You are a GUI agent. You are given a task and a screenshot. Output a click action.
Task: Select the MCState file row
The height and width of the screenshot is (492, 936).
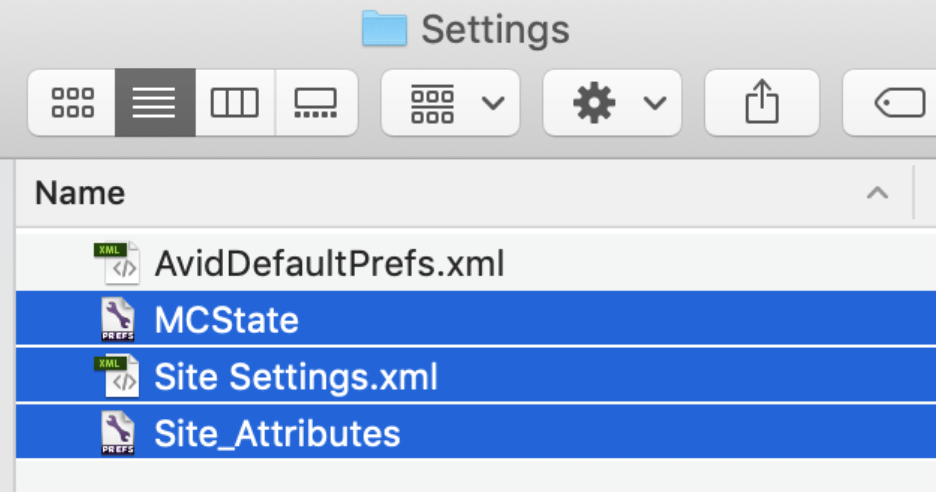coord(476,318)
